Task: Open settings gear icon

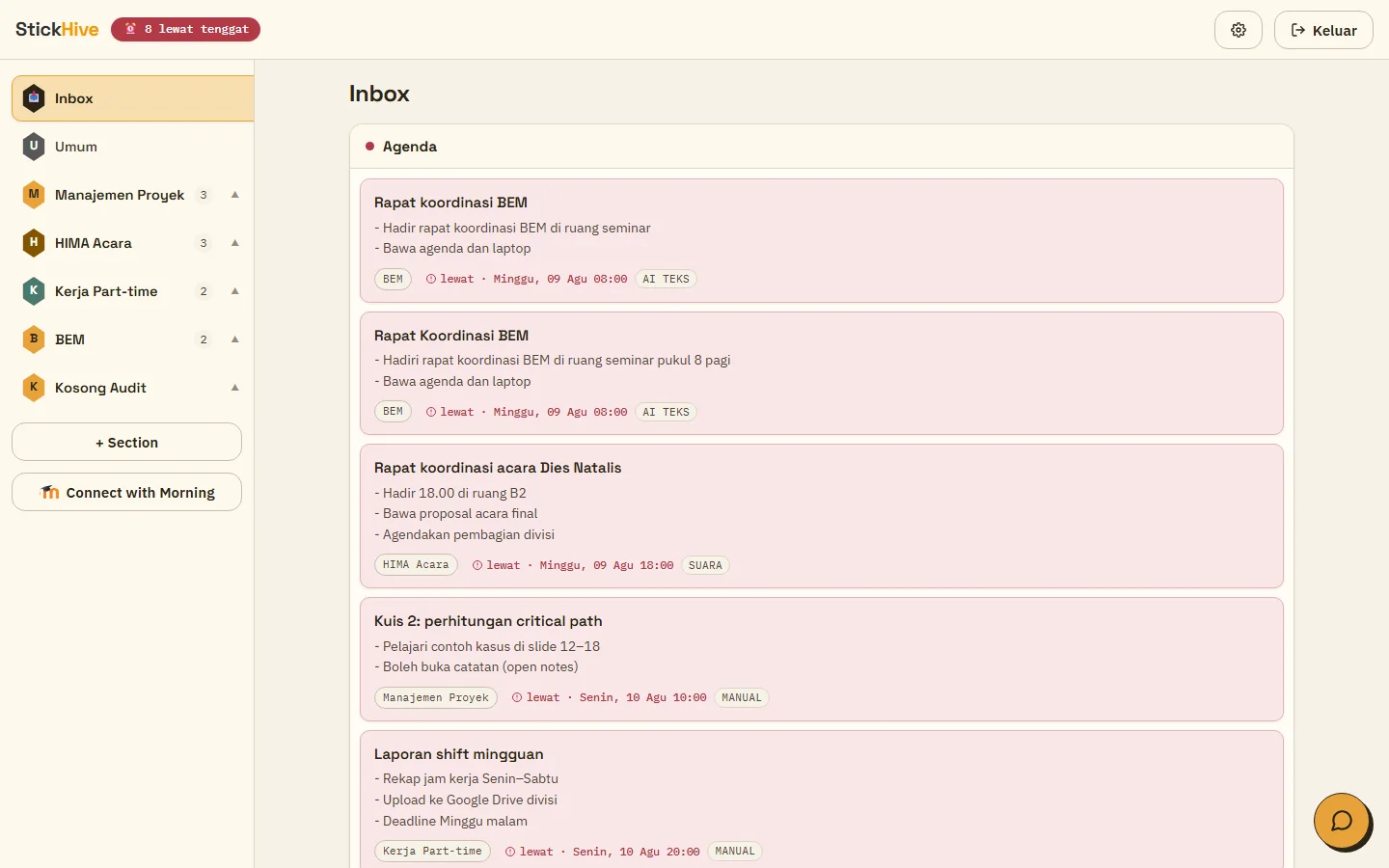Action: tap(1239, 30)
